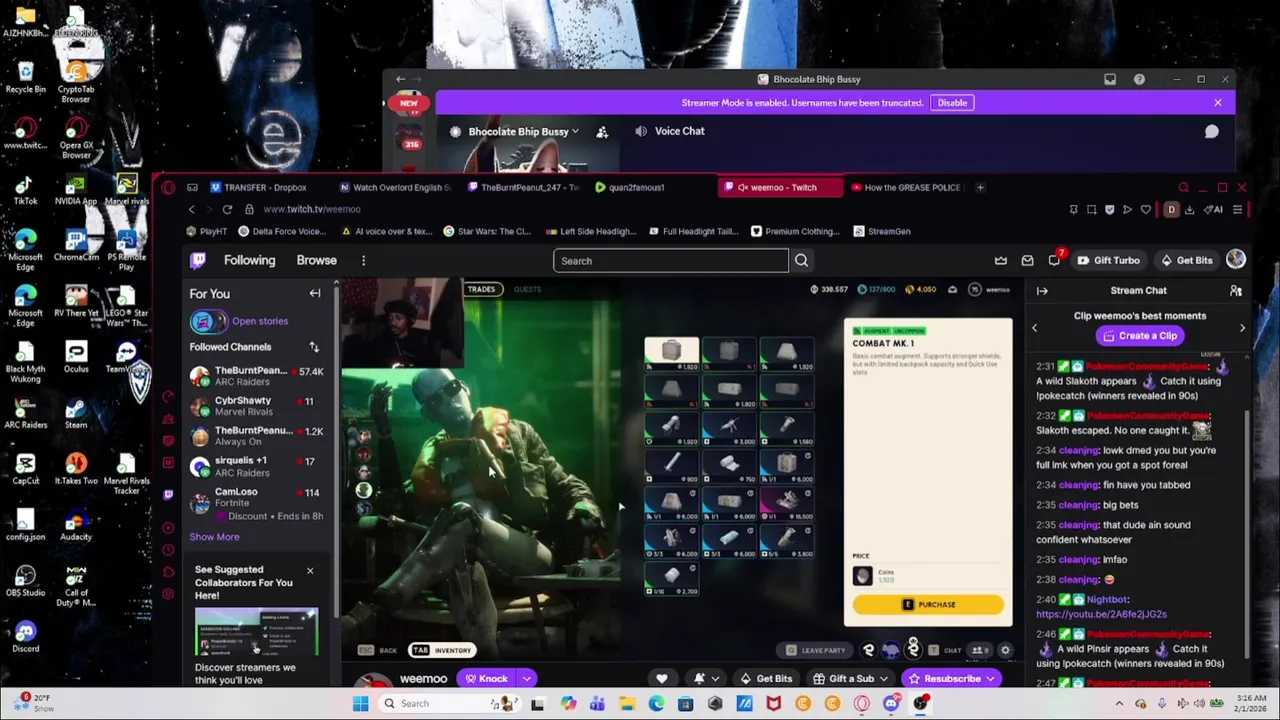The image size is (1280, 720).
Task: Click the browser address bar URL
Action: tap(312, 210)
